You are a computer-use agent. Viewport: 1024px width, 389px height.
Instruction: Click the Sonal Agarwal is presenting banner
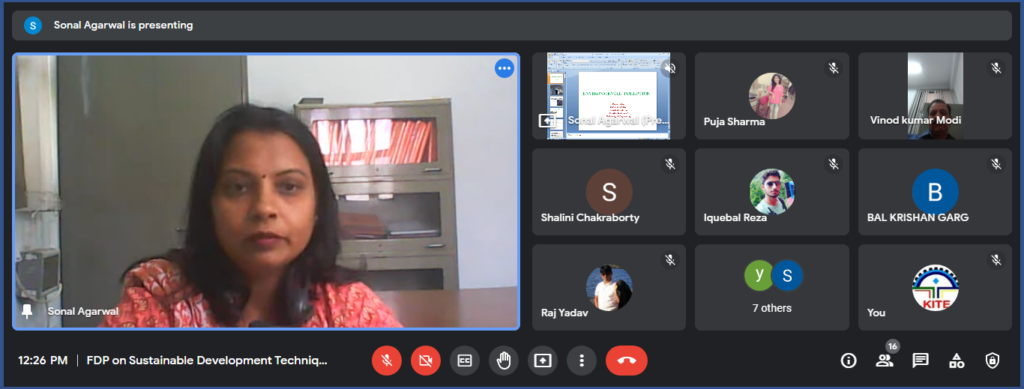click(512, 25)
